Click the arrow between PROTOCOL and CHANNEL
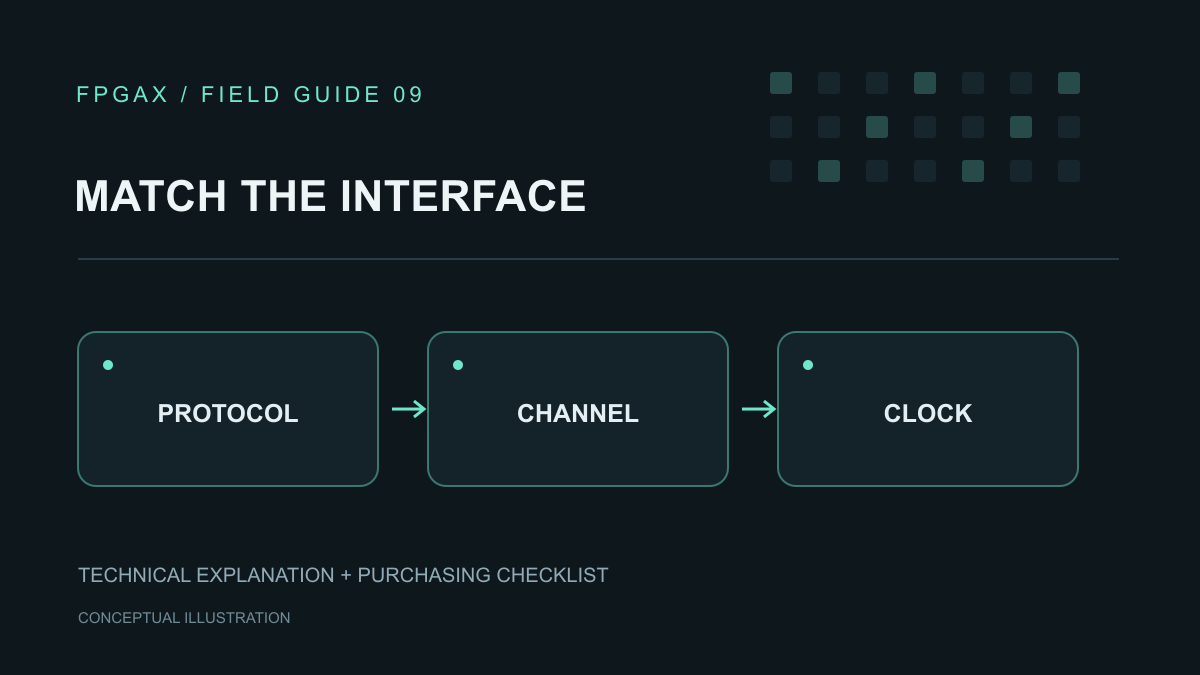 tap(409, 409)
